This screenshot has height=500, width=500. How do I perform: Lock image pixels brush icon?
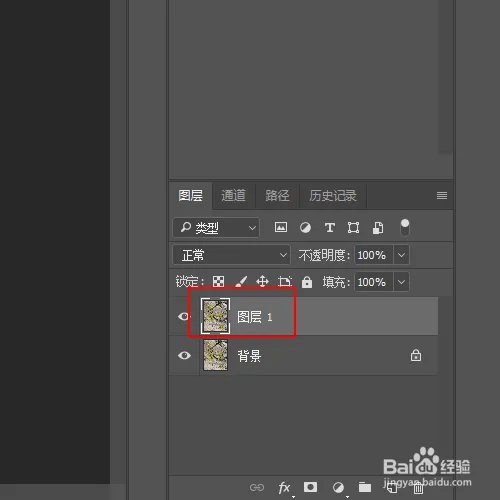click(241, 281)
